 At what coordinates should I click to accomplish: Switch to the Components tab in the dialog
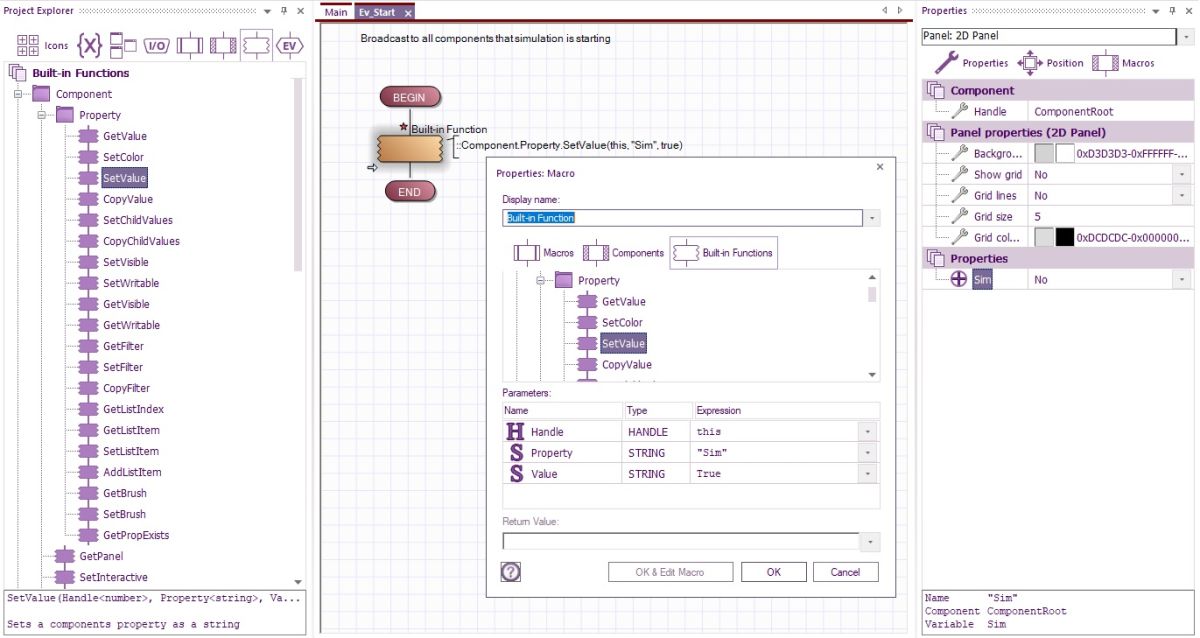coord(625,253)
